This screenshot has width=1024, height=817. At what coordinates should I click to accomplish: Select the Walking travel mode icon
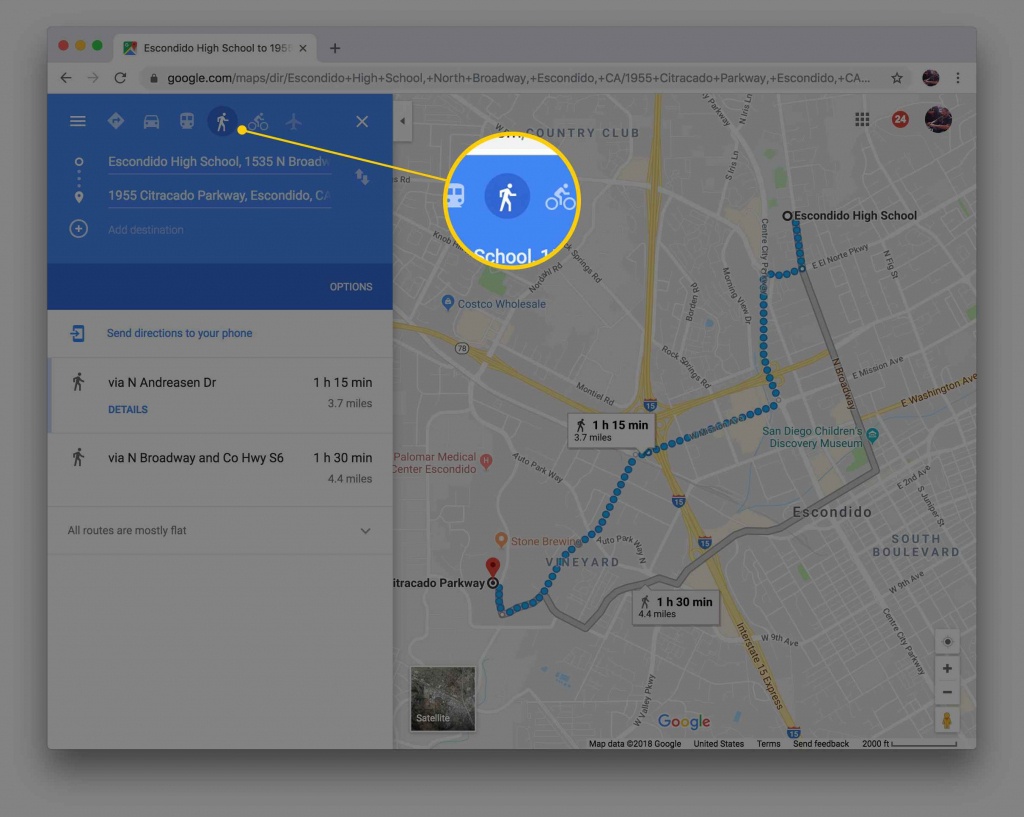[x=222, y=121]
